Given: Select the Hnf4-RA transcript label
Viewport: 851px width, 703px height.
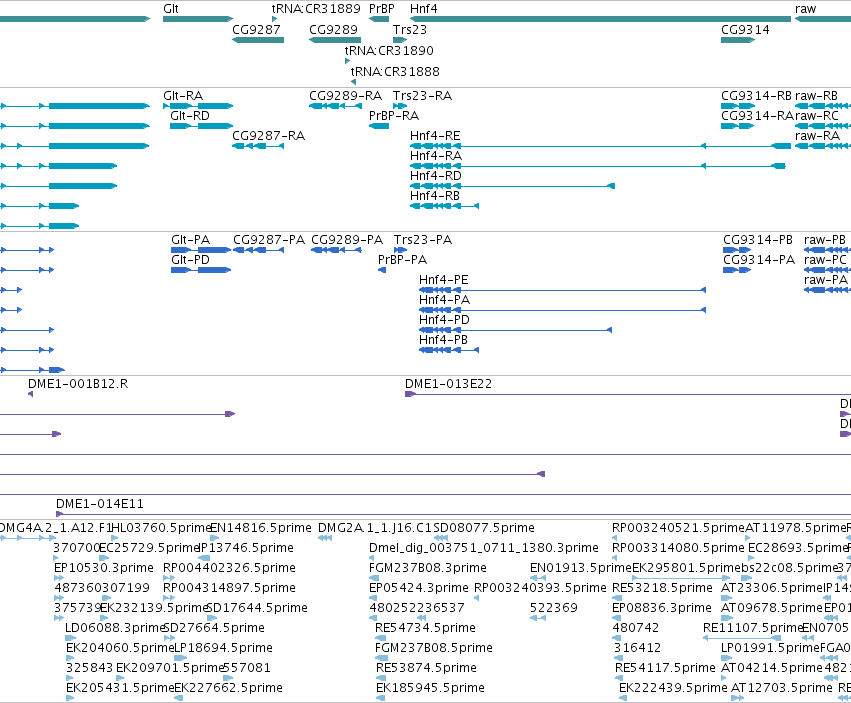Looking at the screenshot, I should click(436, 156).
